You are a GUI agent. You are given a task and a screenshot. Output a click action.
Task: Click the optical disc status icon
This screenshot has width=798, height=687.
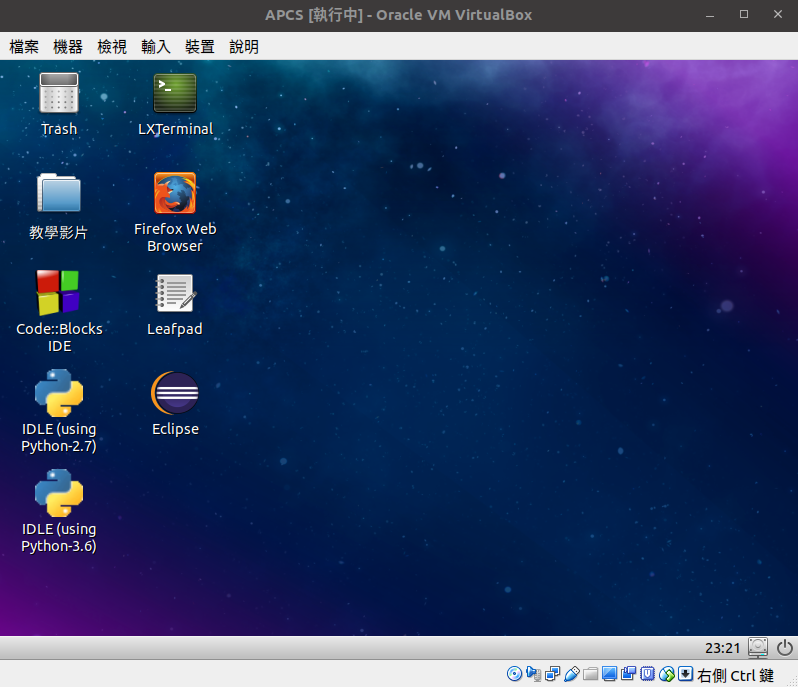pos(515,674)
